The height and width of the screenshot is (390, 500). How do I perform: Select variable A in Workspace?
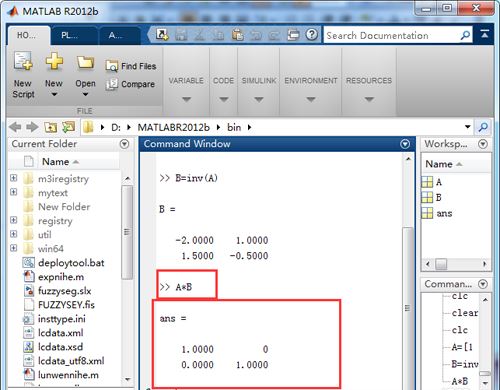pos(432,182)
